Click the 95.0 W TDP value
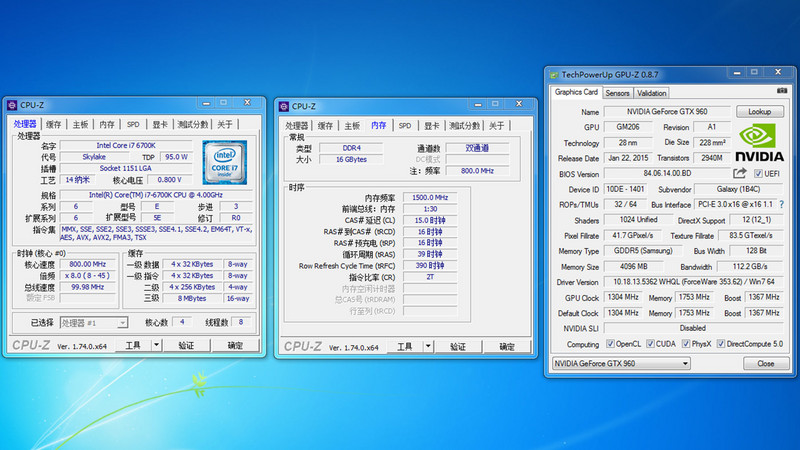The image size is (800, 450). click(x=177, y=157)
